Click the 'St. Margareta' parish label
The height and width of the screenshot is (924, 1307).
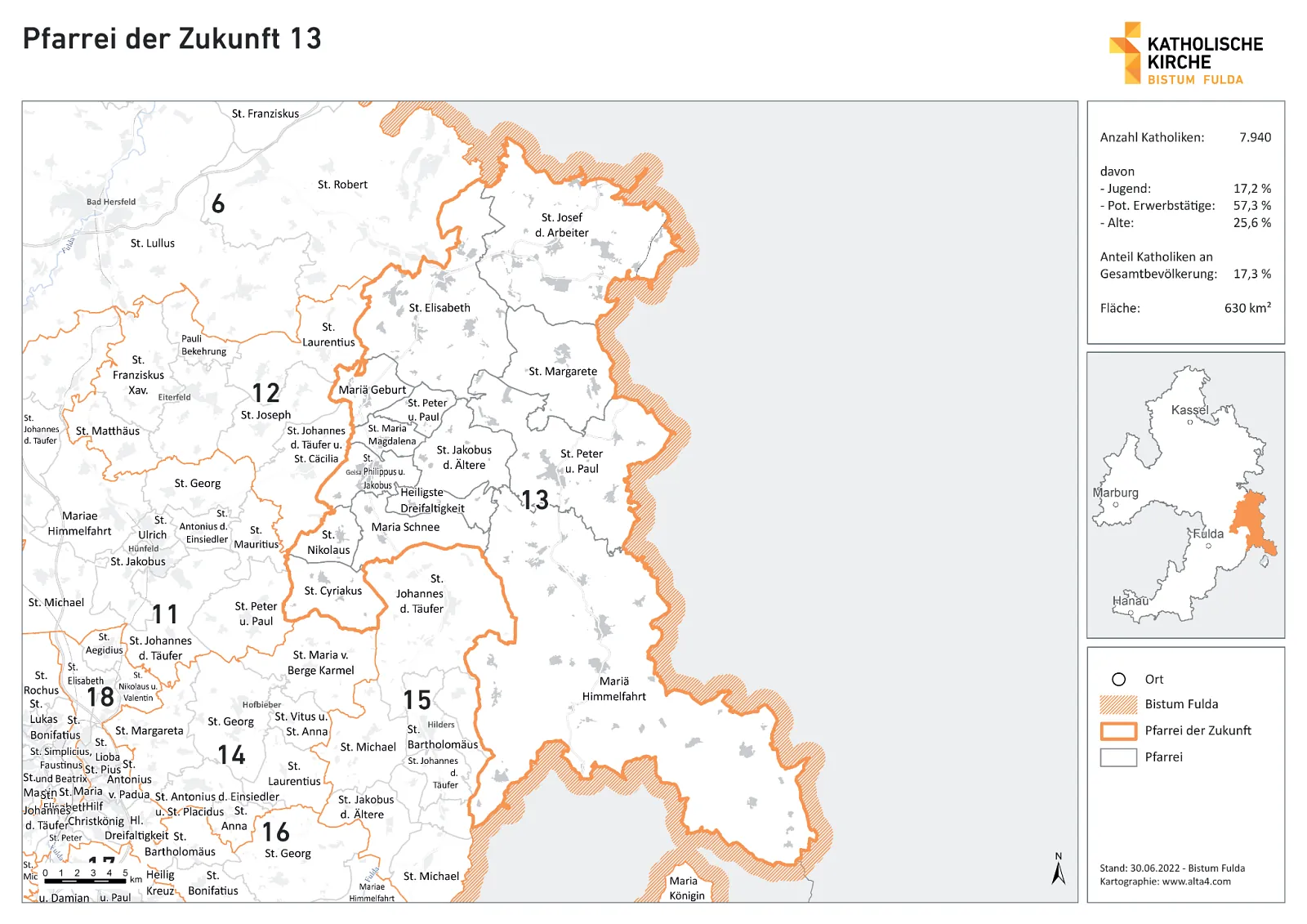(149, 731)
